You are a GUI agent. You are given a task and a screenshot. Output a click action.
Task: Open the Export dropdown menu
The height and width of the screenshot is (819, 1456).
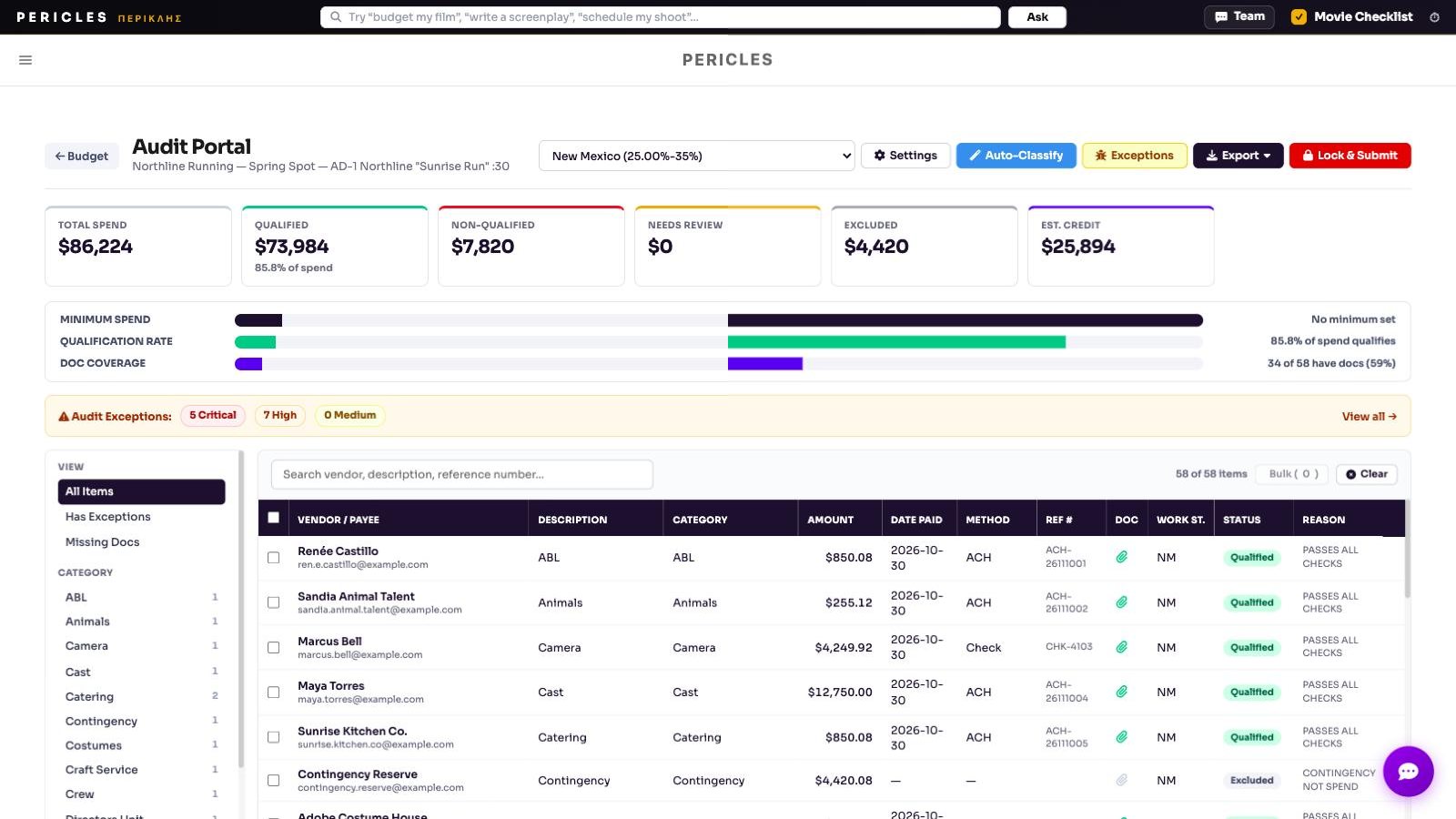tap(1238, 156)
